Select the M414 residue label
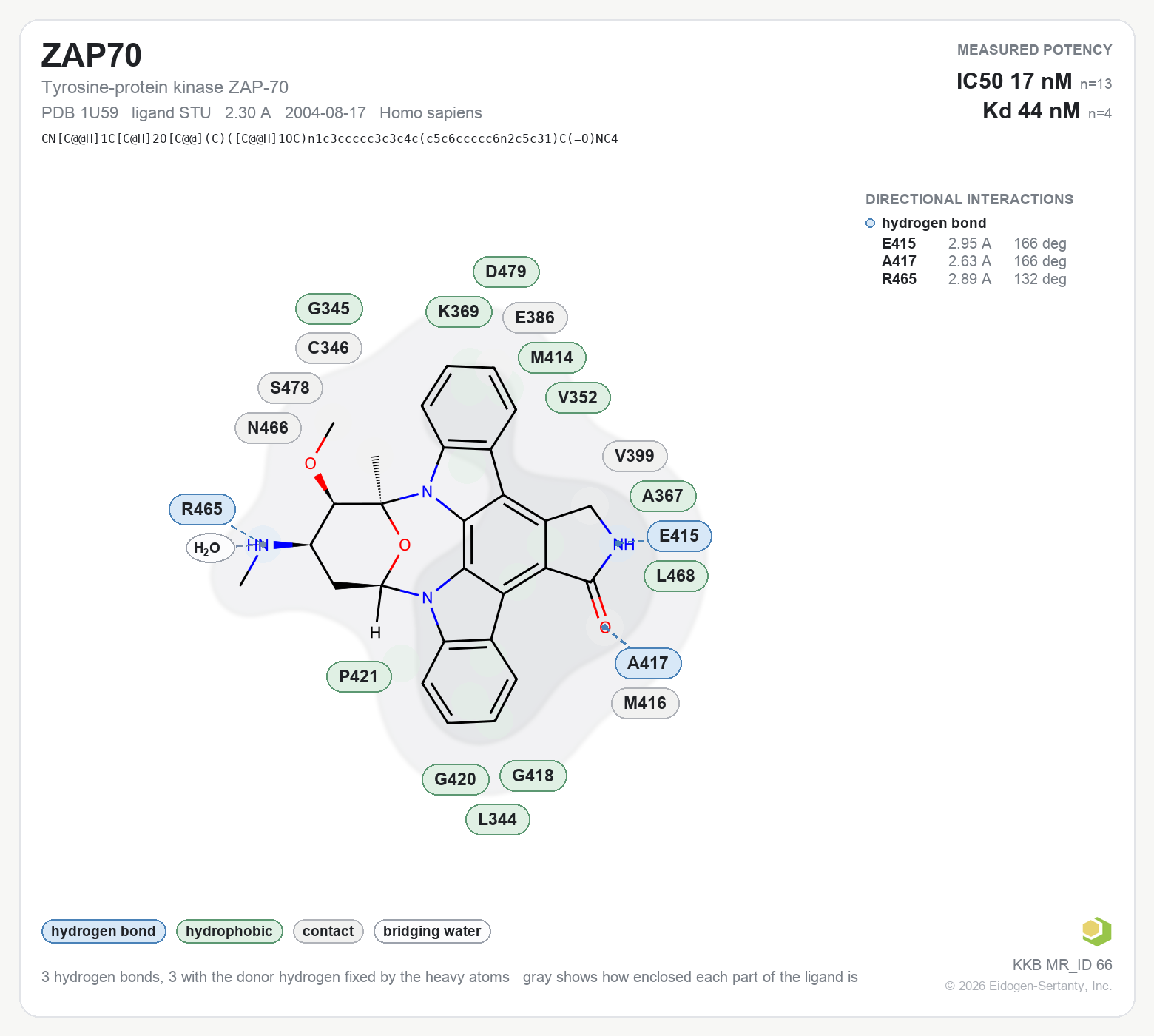1154x1036 pixels. (552, 357)
